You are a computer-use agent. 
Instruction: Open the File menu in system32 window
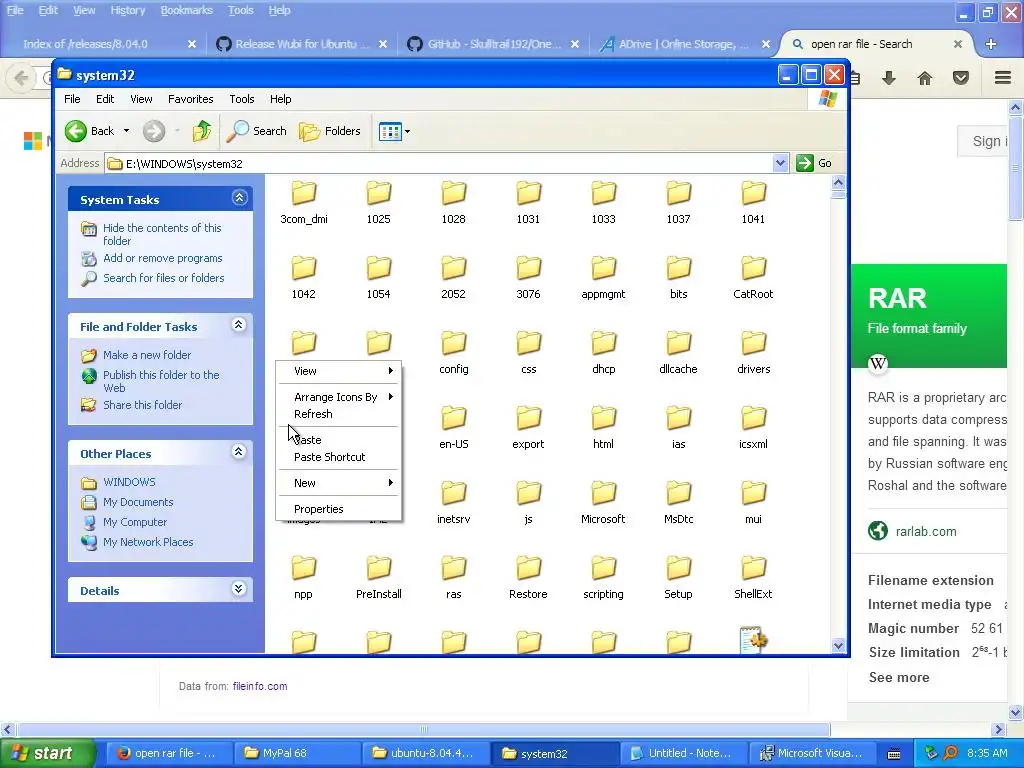coord(72,99)
